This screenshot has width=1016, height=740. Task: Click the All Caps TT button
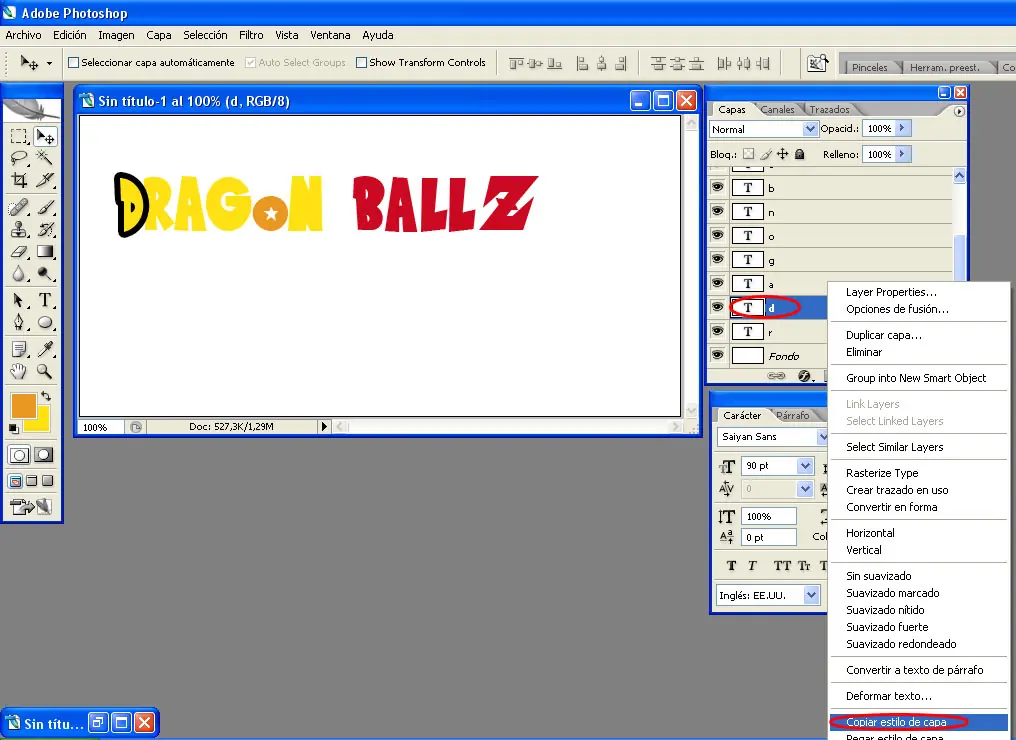pyautogui.click(x=782, y=566)
